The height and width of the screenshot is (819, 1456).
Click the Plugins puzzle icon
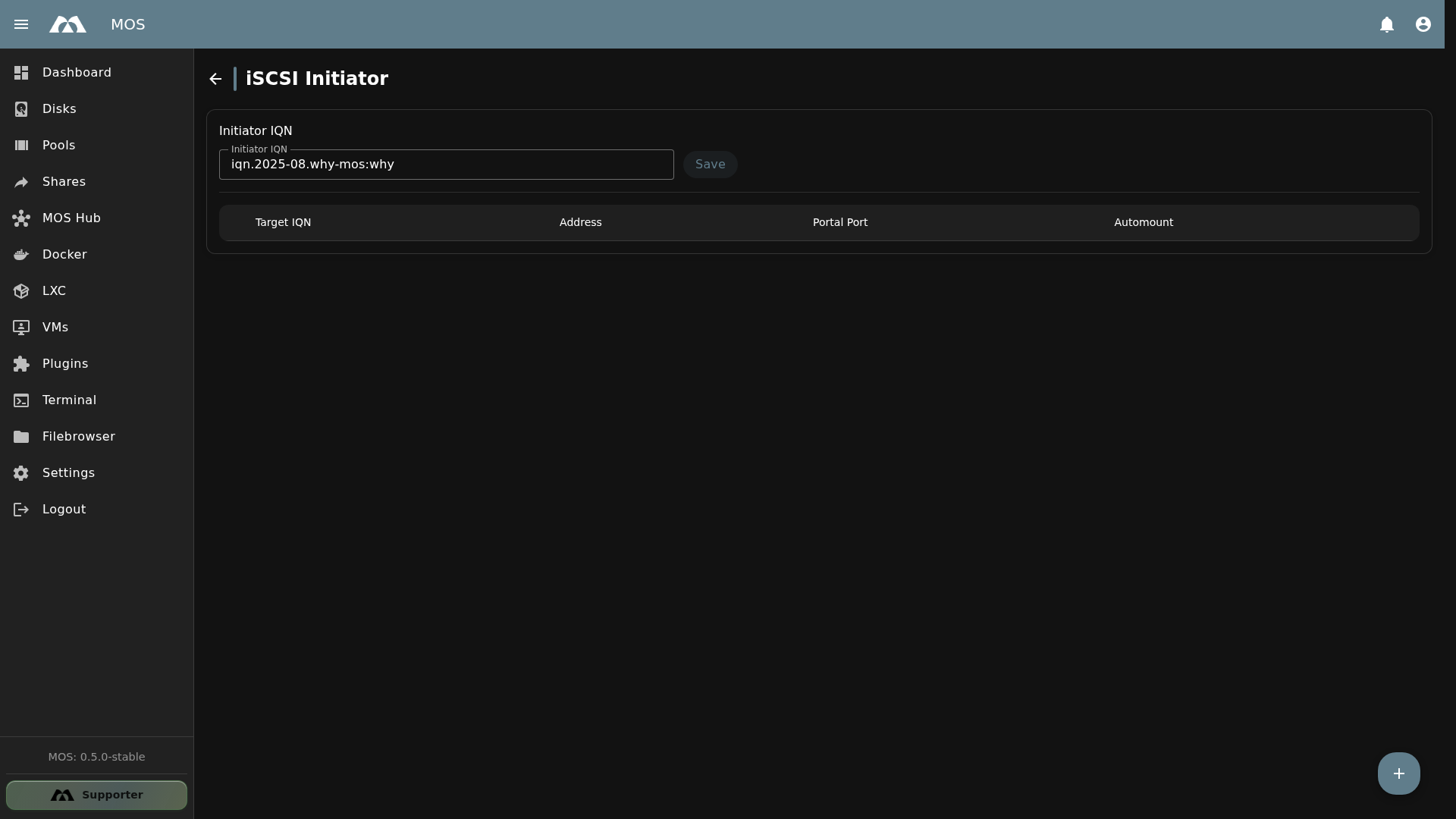(x=21, y=364)
